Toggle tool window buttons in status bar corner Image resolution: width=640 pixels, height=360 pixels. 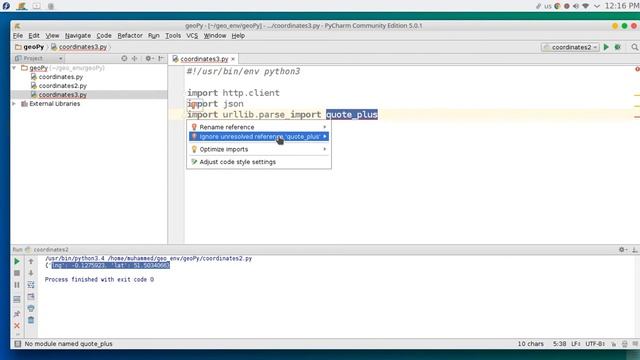(18, 344)
